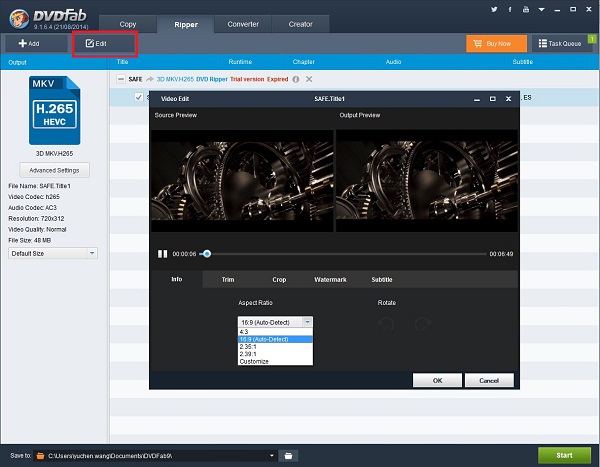600x467 pixels.
Task: Toggle the title row checkbox
Action: pos(139,97)
